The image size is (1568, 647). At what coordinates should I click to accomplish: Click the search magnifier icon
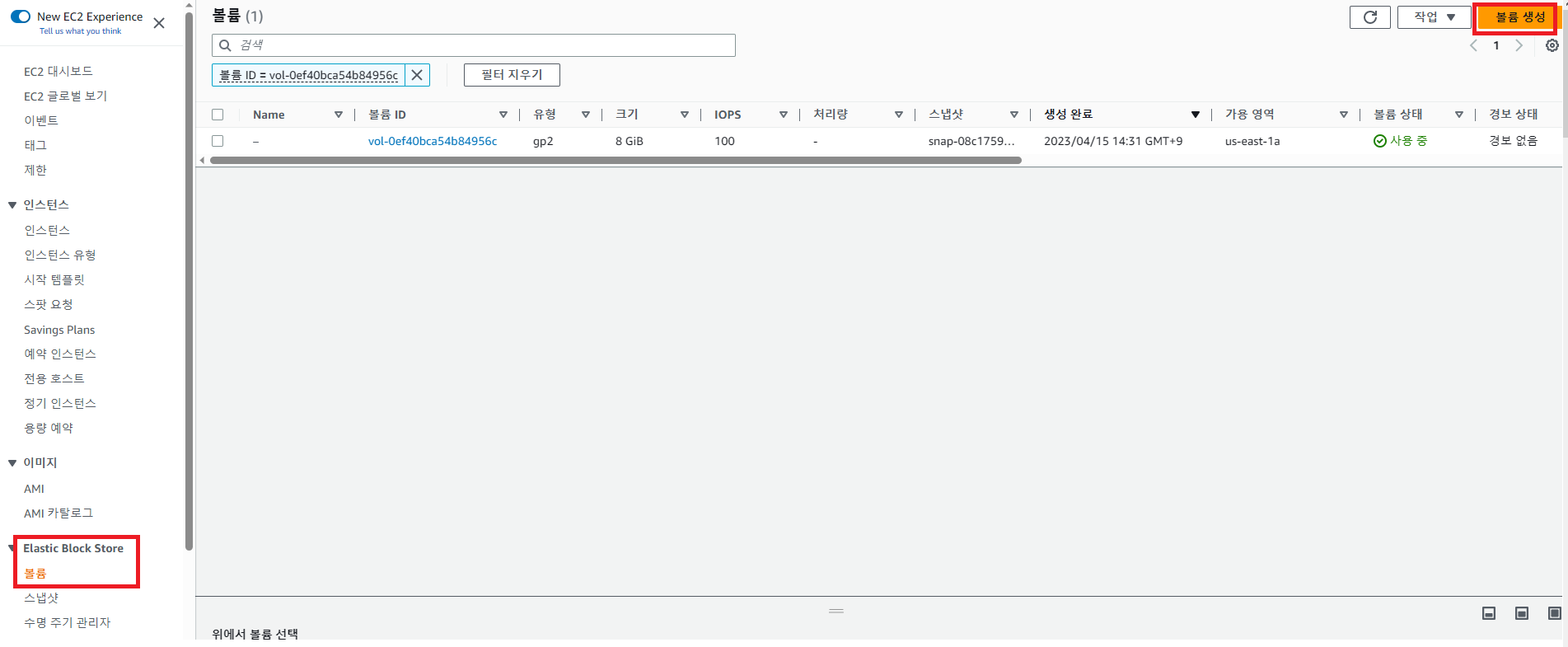coord(225,45)
